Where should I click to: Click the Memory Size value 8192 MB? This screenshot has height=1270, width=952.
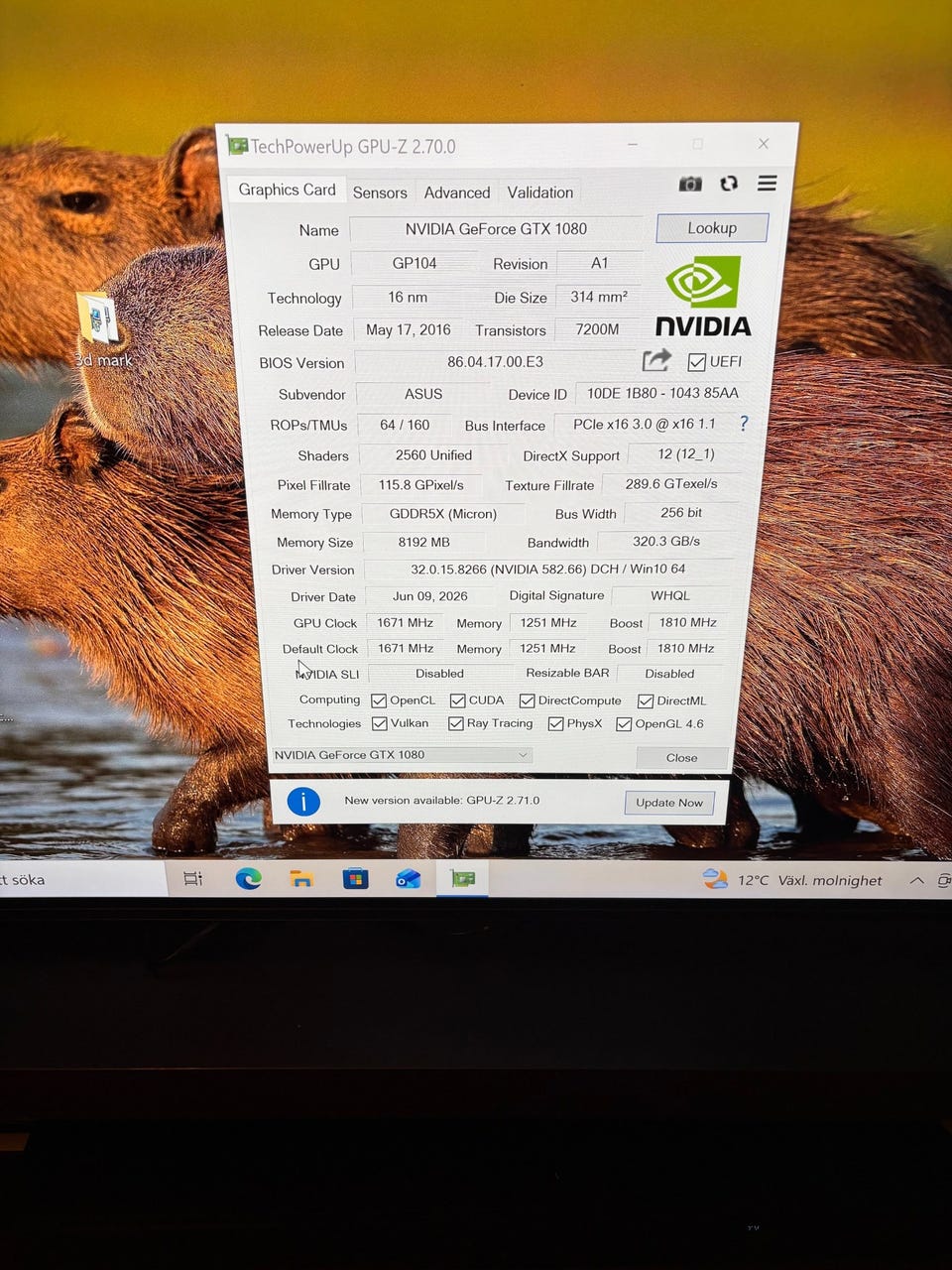[x=424, y=543]
